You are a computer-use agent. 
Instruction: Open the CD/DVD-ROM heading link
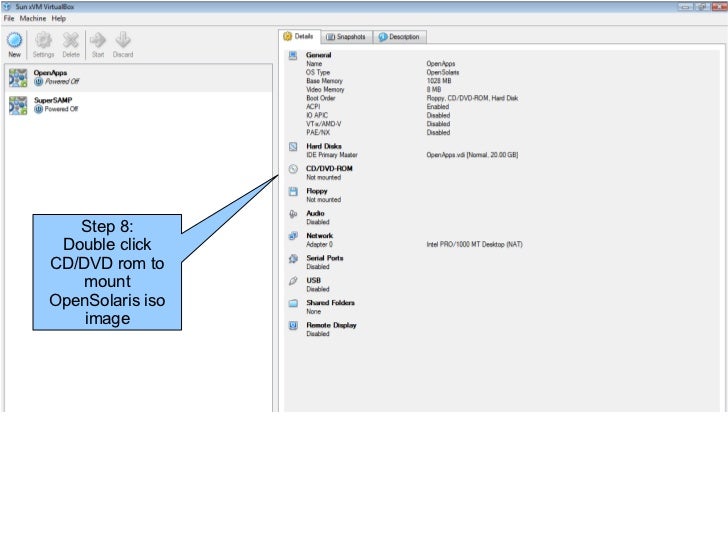click(x=329, y=168)
